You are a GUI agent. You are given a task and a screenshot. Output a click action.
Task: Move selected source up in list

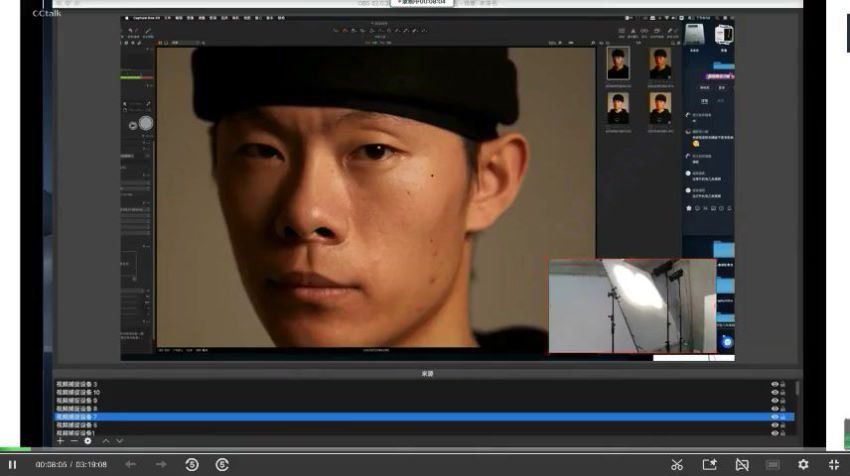(106, 441)
